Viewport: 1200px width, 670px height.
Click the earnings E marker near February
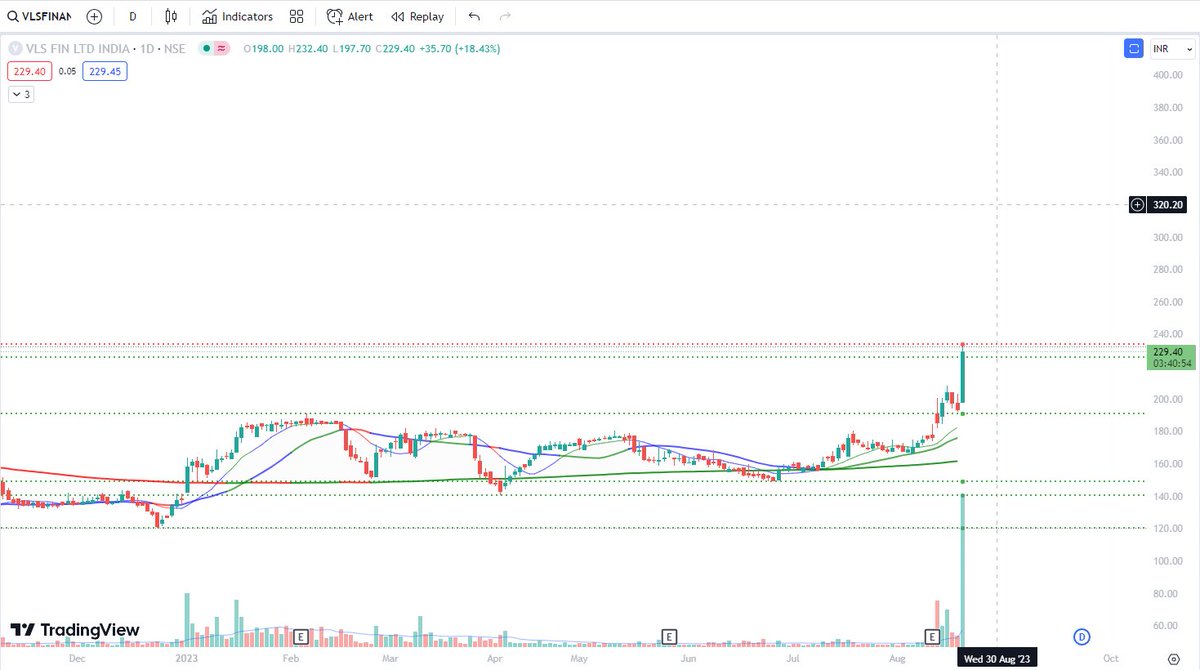(299, 636)
